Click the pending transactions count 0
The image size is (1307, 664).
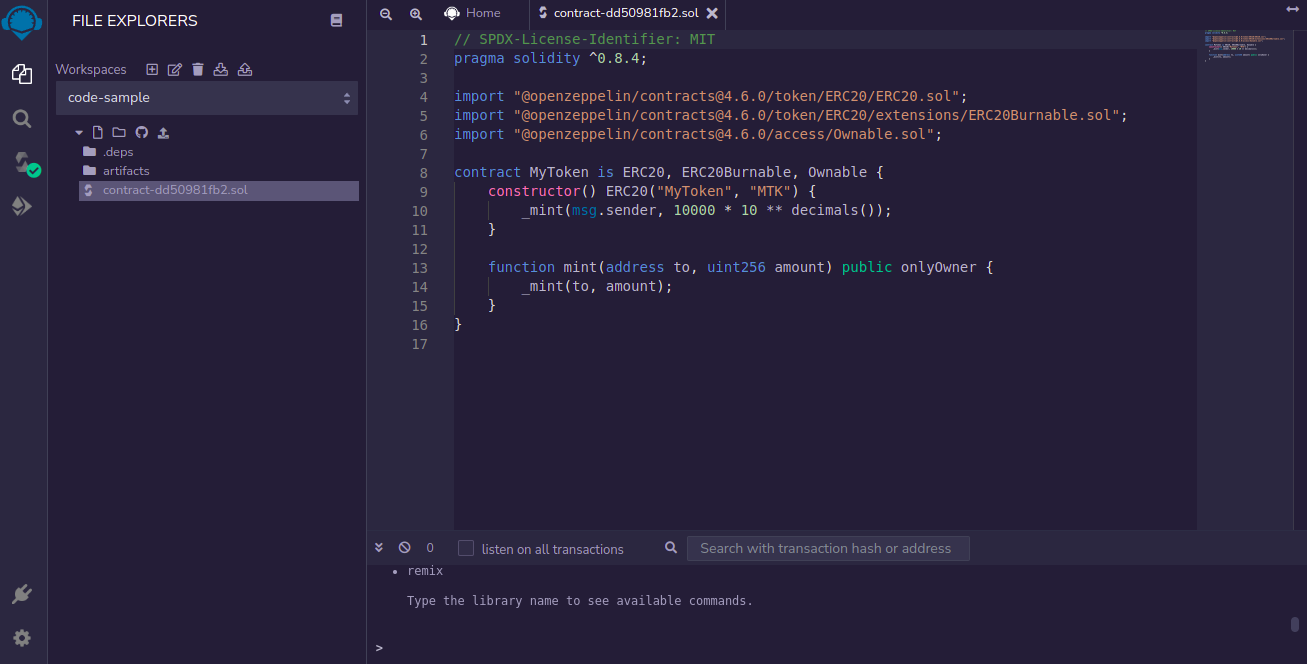coord(430,548)
